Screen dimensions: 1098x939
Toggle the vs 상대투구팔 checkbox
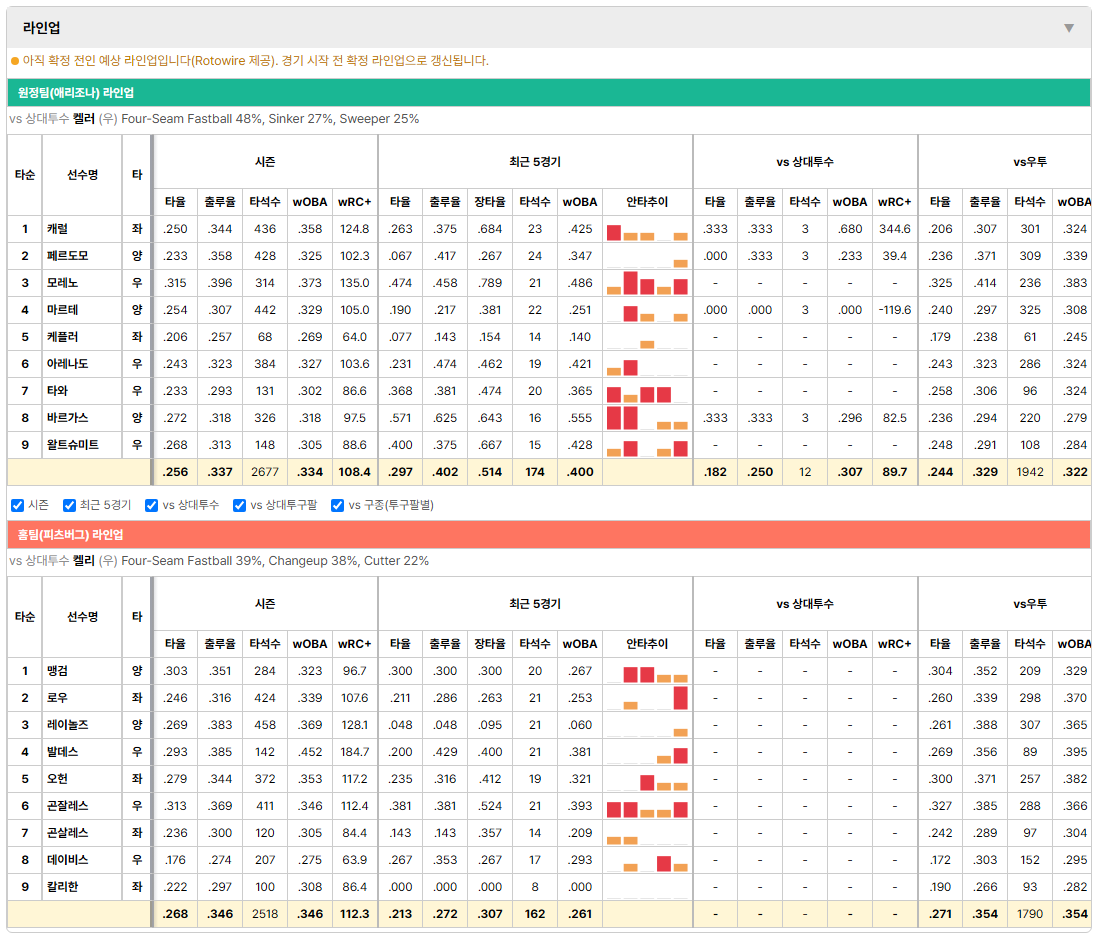click(x=239, y=505)
